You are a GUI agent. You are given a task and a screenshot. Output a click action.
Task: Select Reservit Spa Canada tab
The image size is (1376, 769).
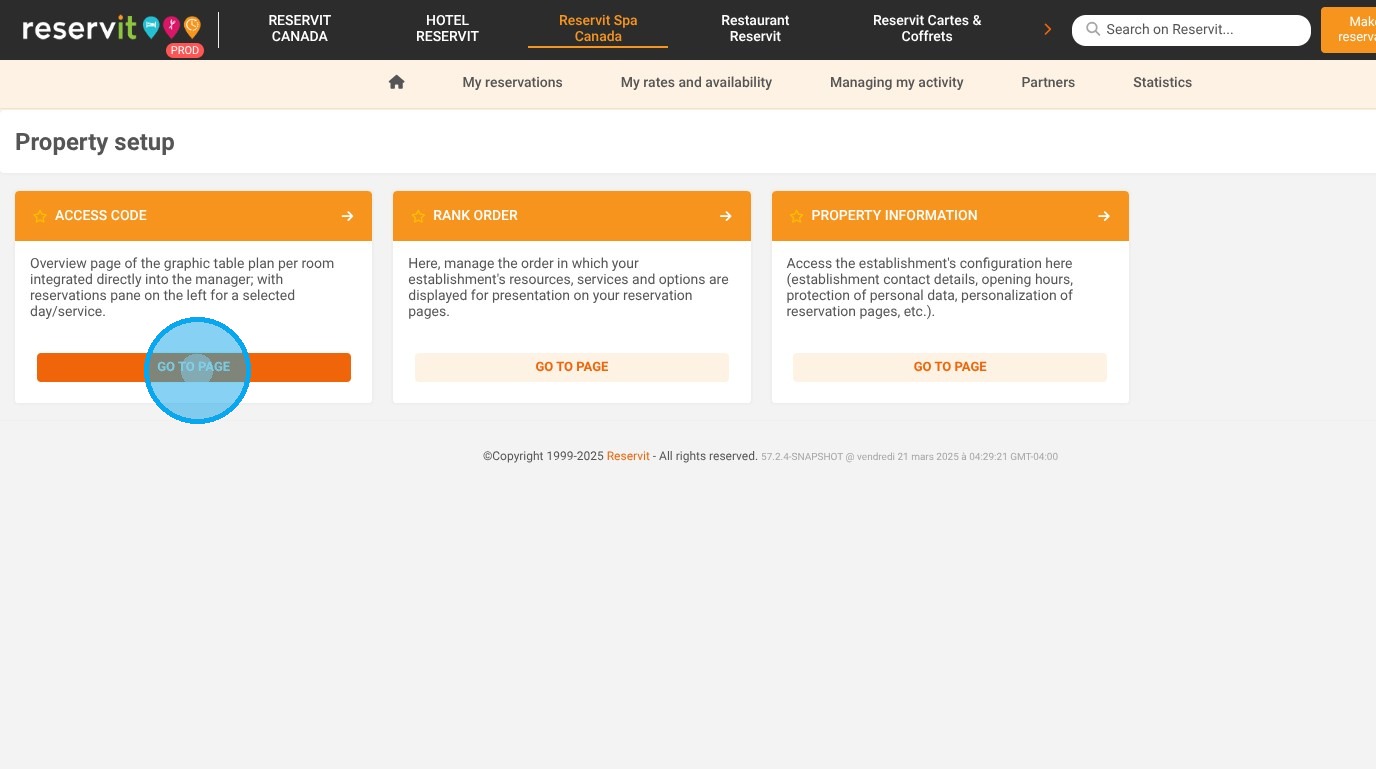pos(598,28)
